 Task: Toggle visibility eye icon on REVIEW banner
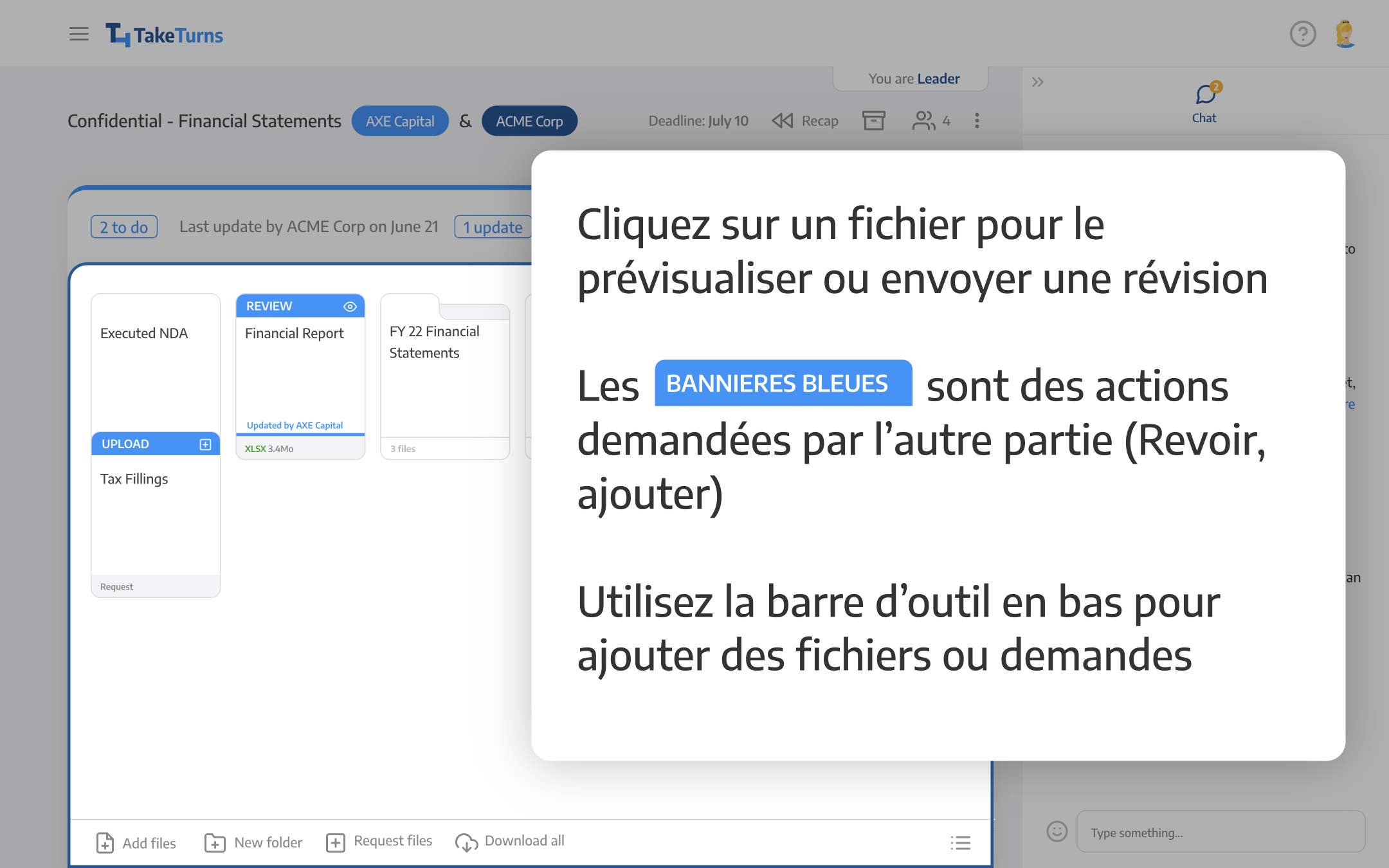[x=350, y=306]
